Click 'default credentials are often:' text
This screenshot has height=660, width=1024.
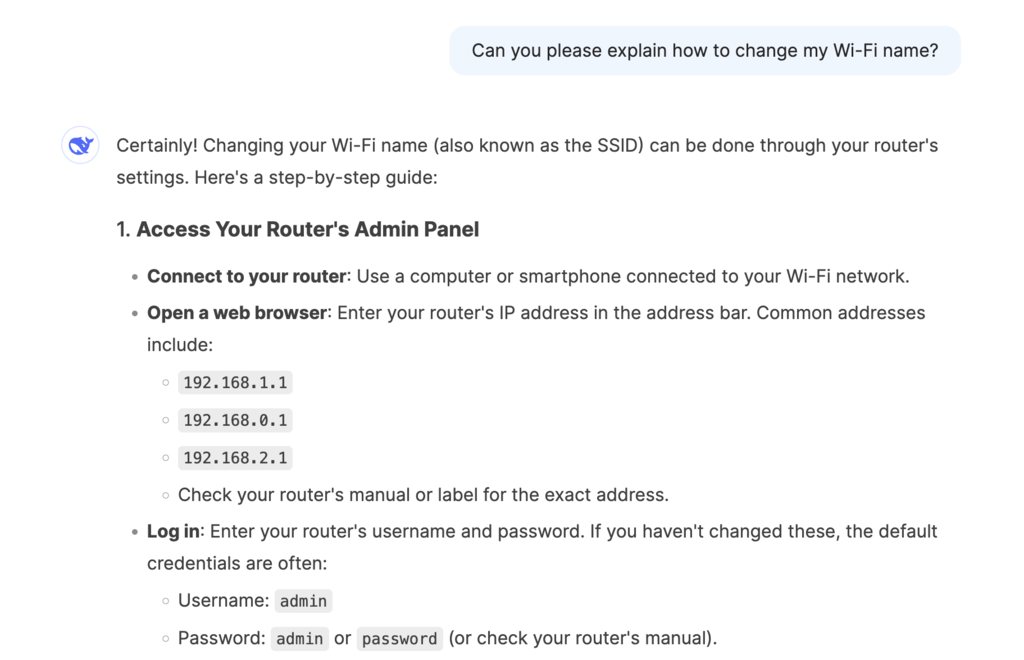[237, 563]
